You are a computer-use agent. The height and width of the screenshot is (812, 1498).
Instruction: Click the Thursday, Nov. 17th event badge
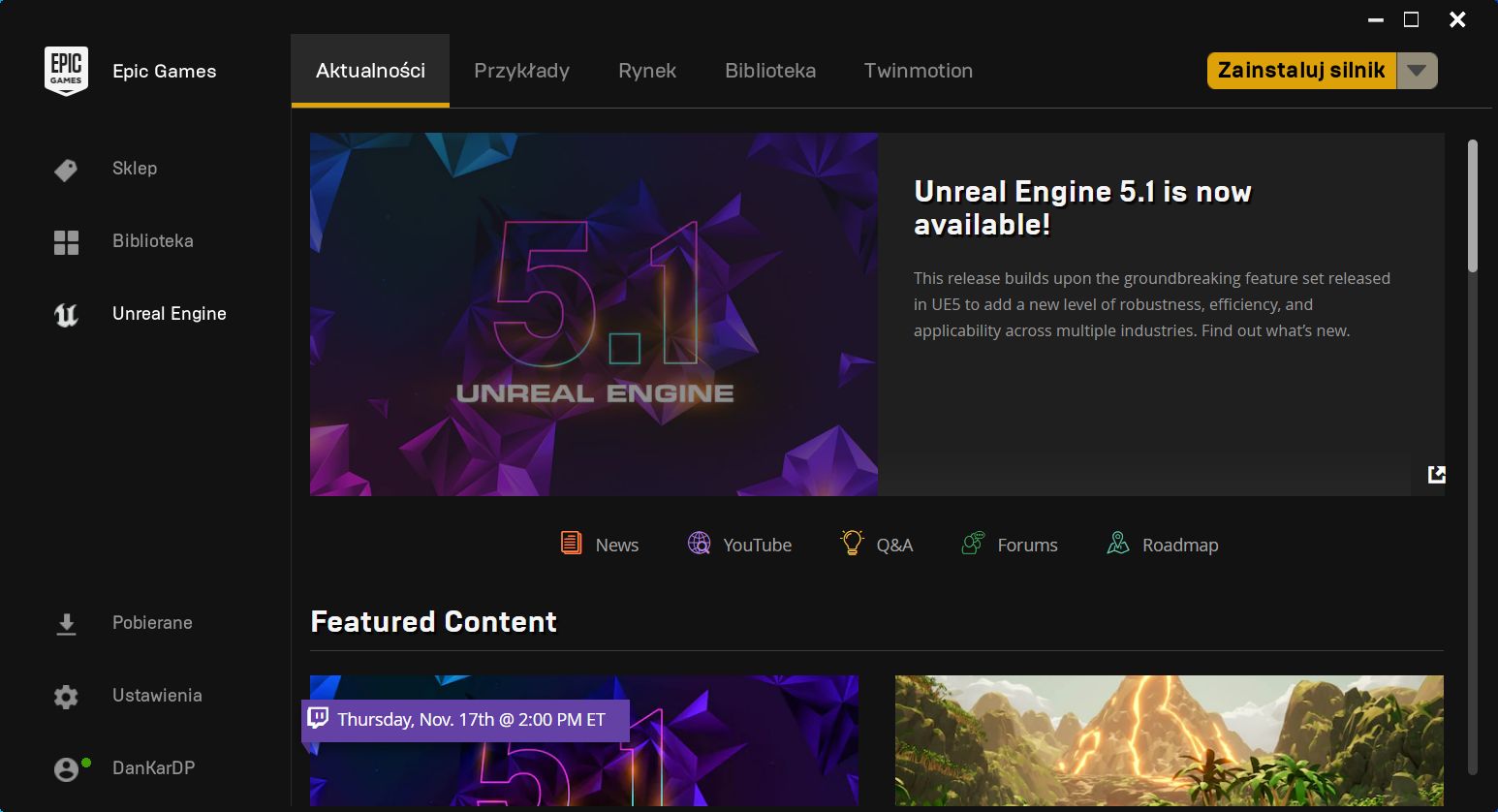pos(465,720)
